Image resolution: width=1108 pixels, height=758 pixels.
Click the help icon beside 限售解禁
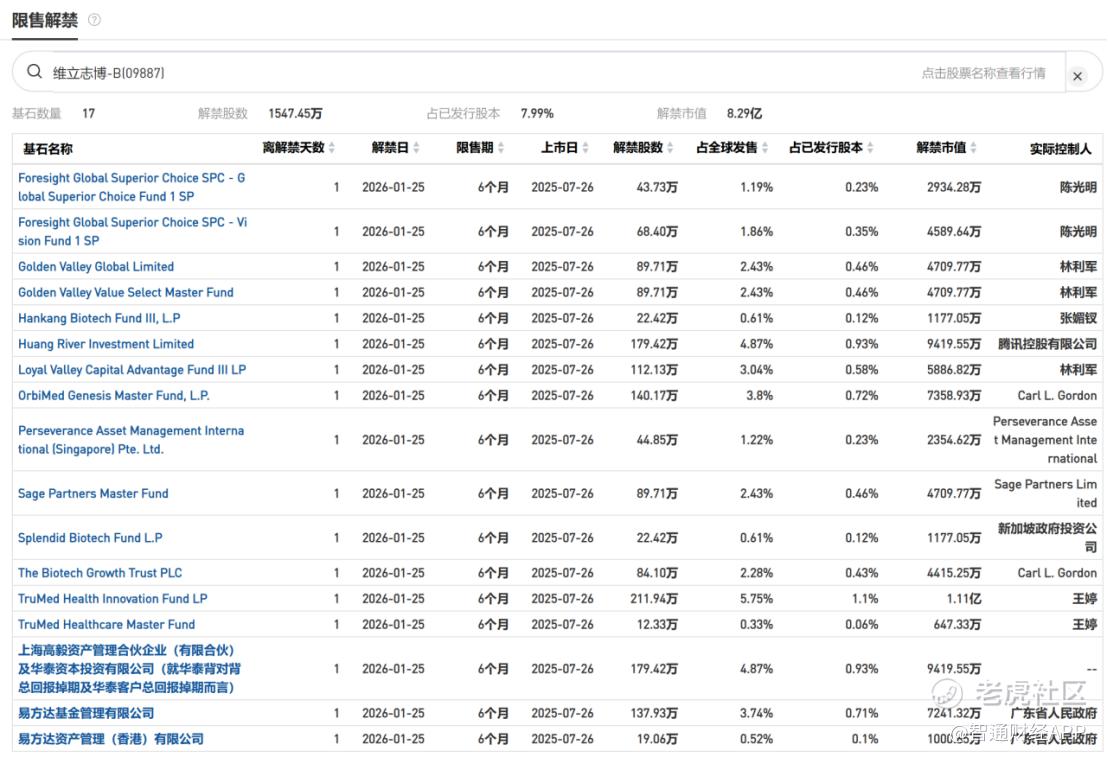coord(94,20)
